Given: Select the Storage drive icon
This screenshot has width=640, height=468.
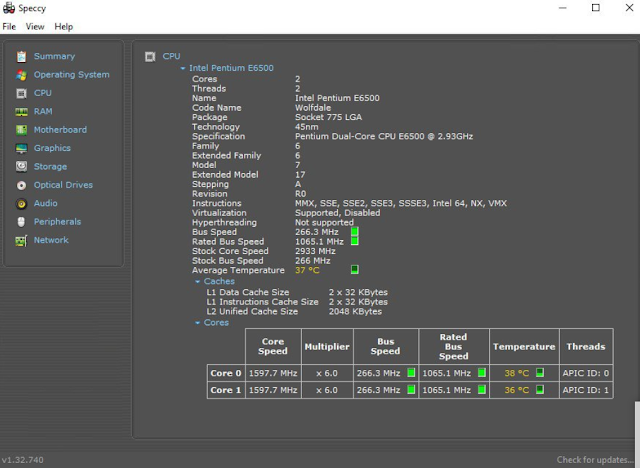Looking at the screenshot, I should 21,166.
